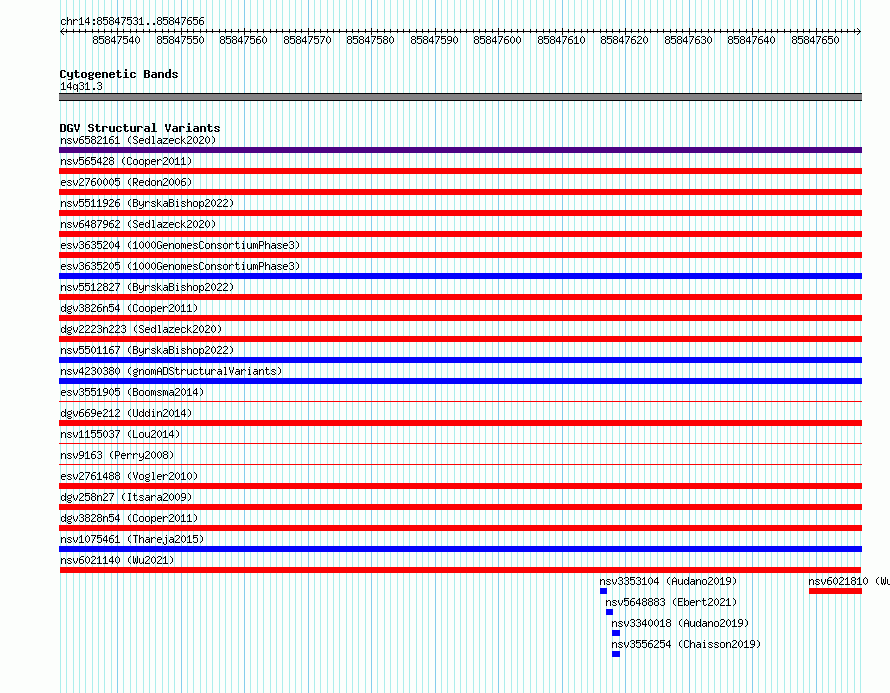Open the nsv5511926 (ByrskaBishop2022) variant
Viewport: 890px width, 693px height.
click(x=147, y=203)
